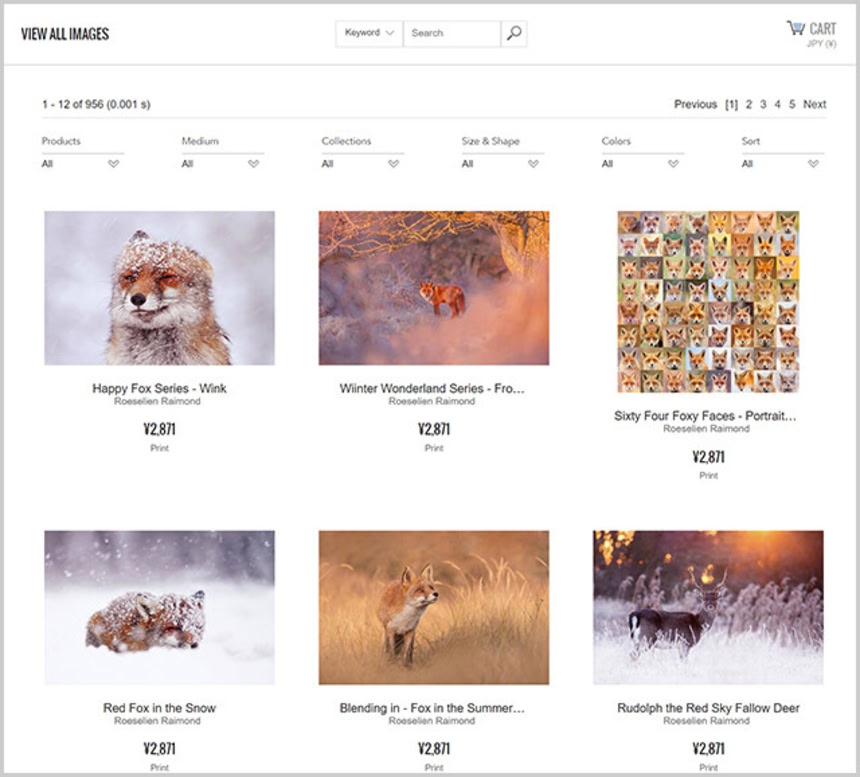This screenshot has height=777, width=860.
Task: Go to the Previous results page
Action: pyautogui.click(x=695, y=104)
